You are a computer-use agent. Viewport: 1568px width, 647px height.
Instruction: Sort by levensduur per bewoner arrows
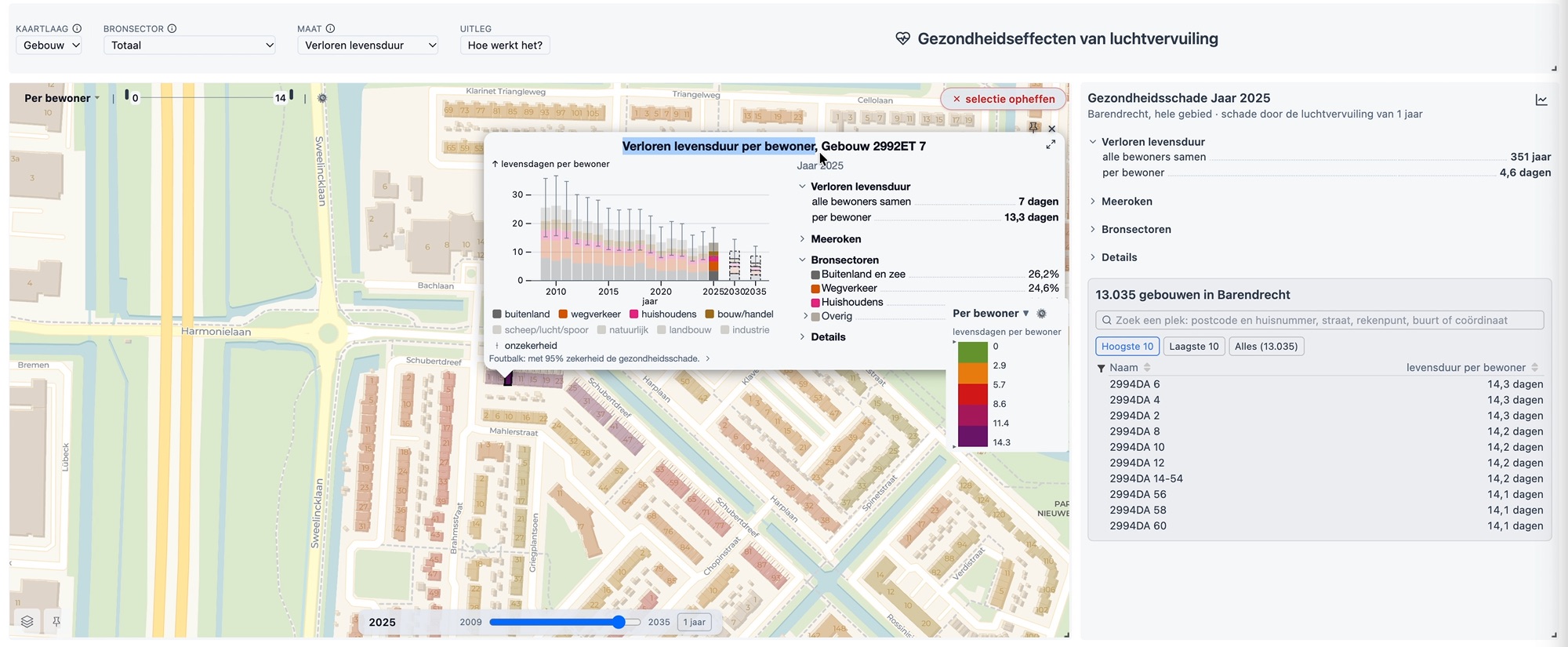(1534, 368)
